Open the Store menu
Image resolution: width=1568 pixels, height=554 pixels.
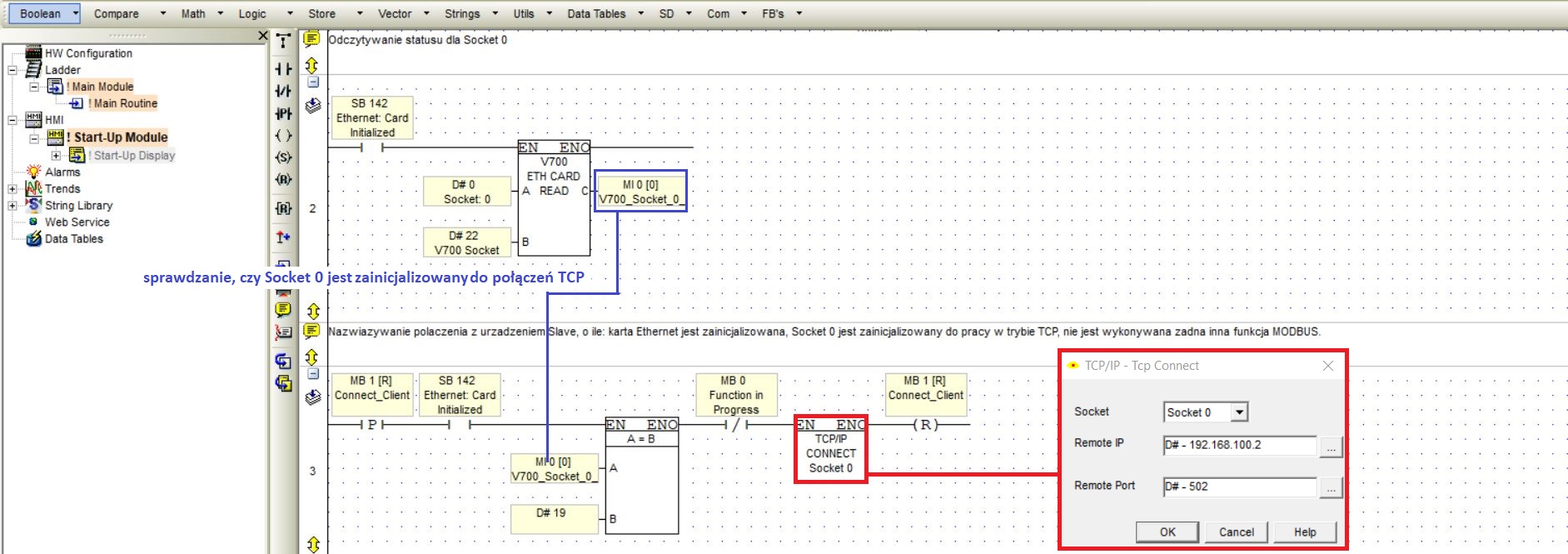321,13
